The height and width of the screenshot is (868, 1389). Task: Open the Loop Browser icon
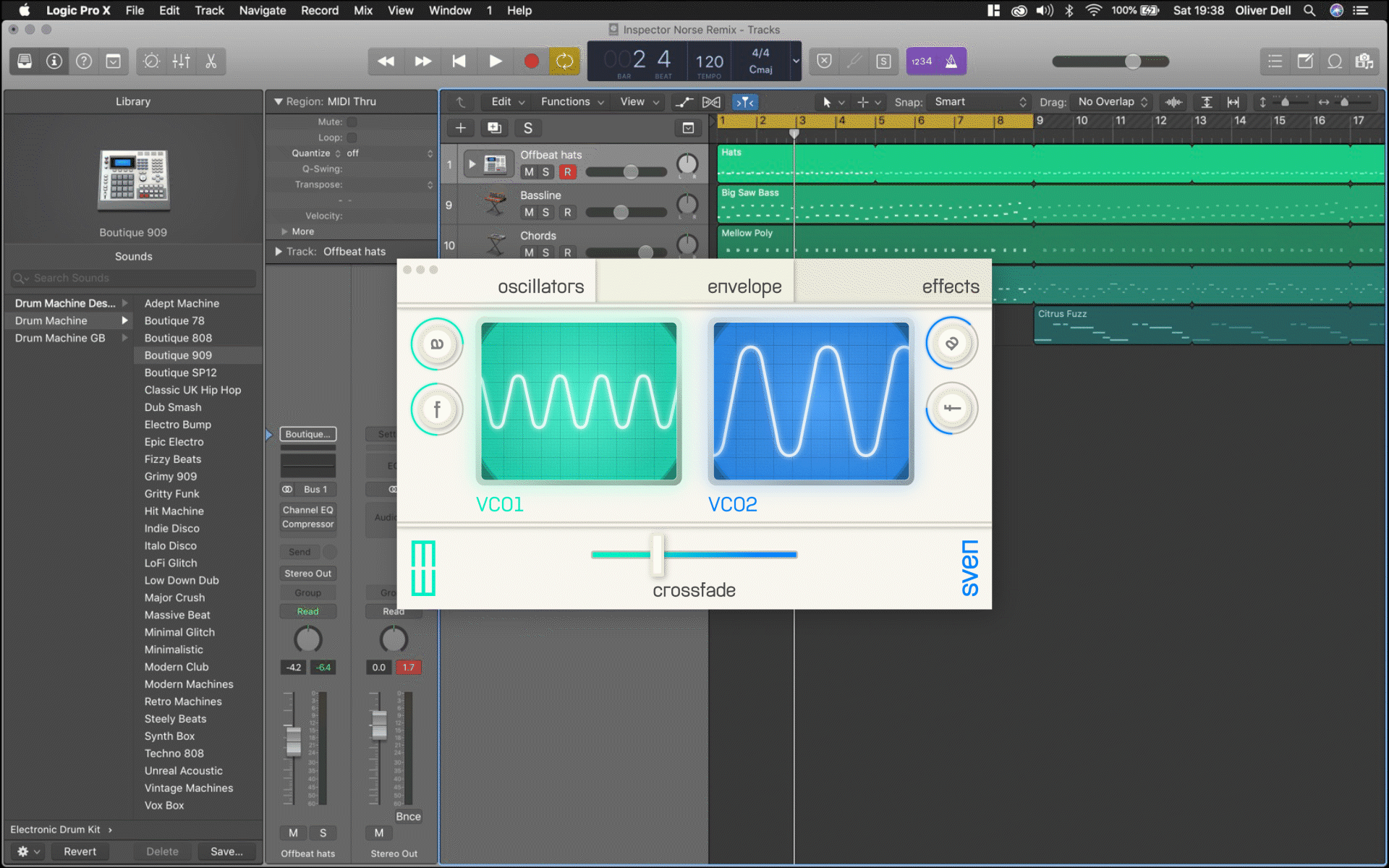point(1335,61)
